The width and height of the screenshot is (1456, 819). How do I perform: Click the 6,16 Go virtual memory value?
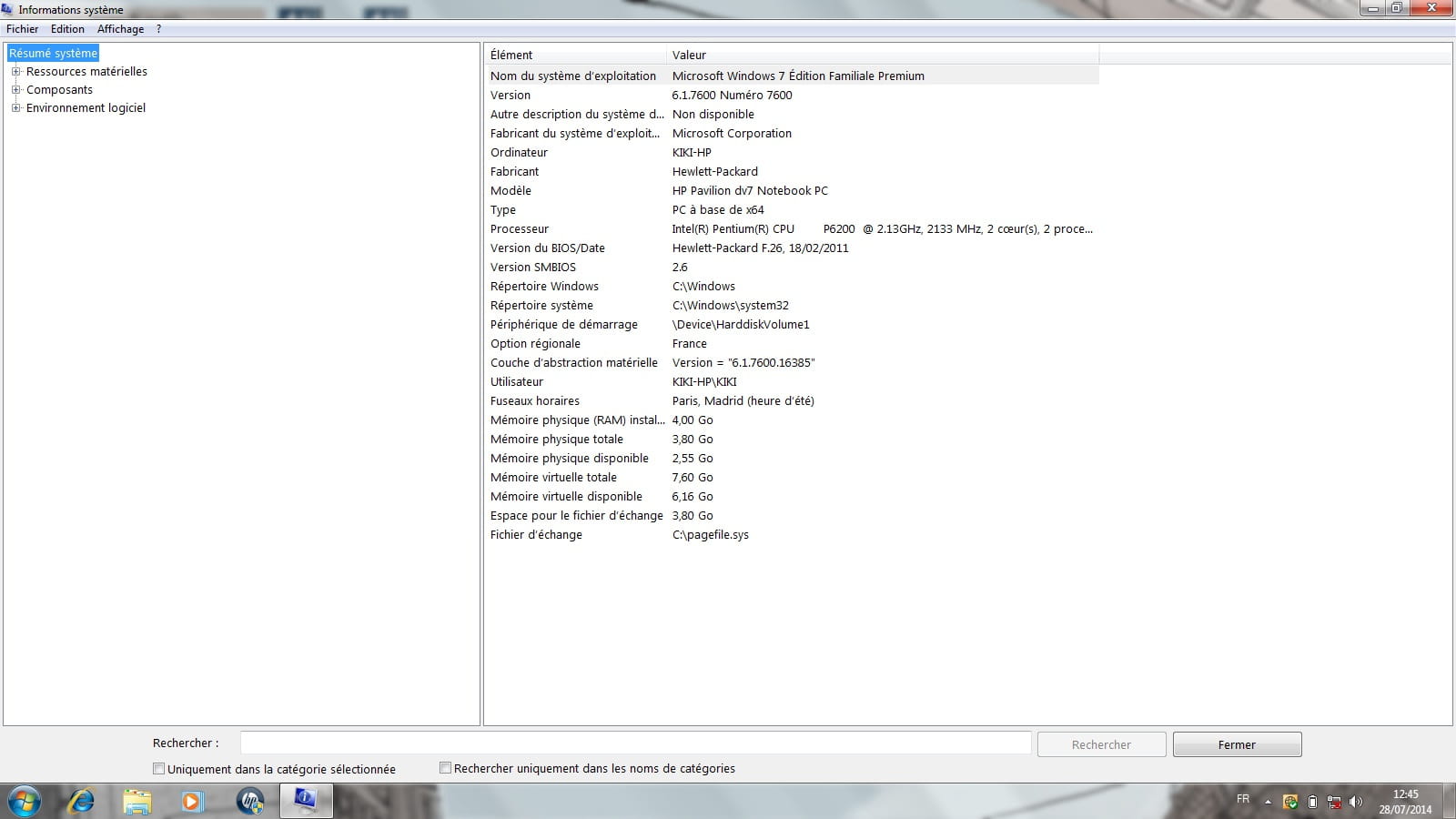coord(693,496)
